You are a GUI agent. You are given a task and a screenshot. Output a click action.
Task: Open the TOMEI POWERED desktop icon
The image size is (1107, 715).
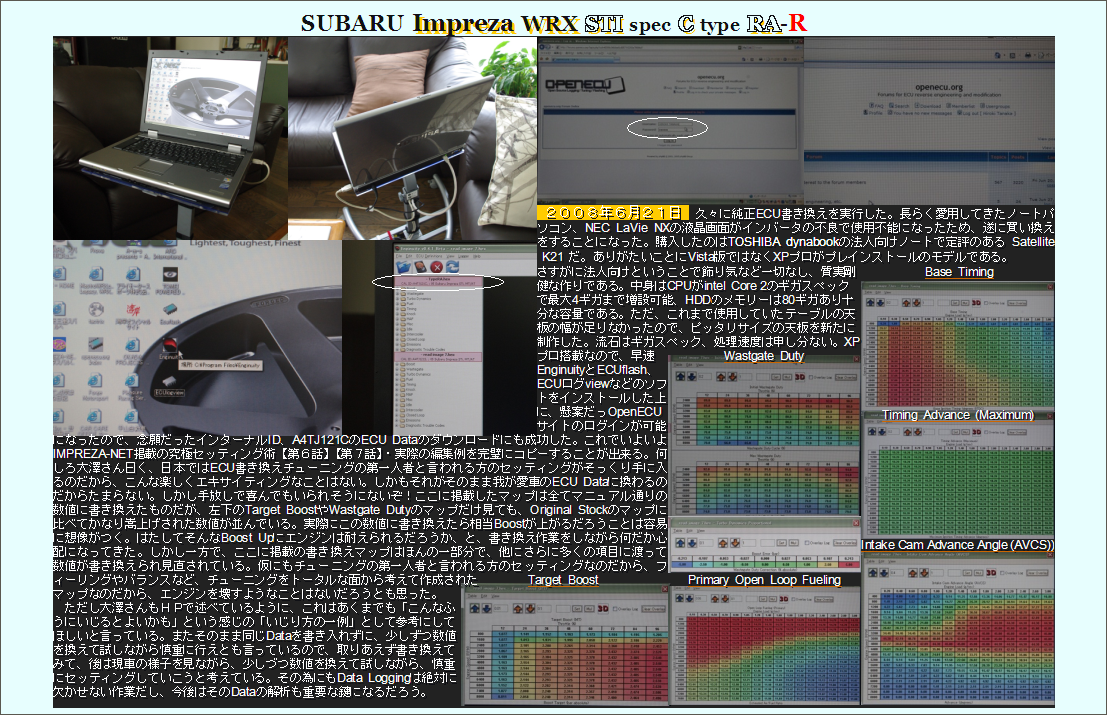tap(169, 281)
